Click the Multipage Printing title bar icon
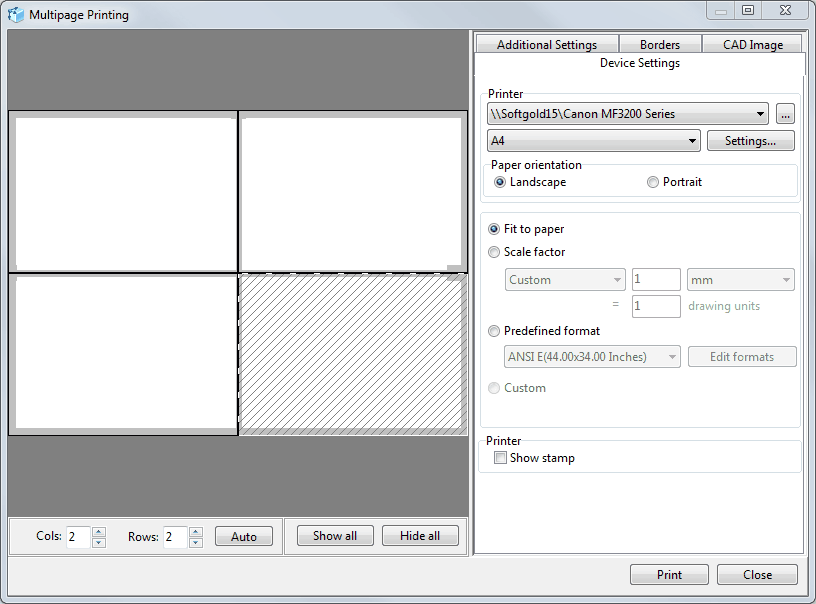Viewport: 816px width, 604px height. click(x=16, y=14)
